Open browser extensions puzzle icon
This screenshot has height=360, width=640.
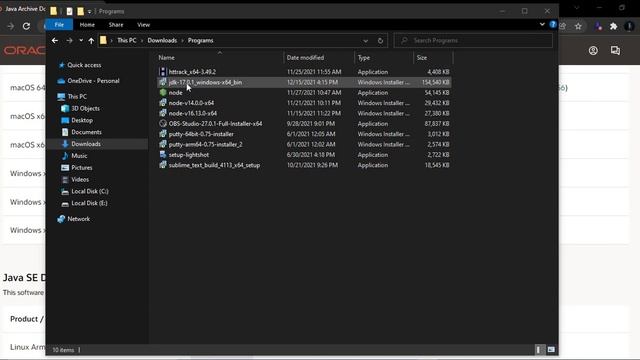[613, 26]
